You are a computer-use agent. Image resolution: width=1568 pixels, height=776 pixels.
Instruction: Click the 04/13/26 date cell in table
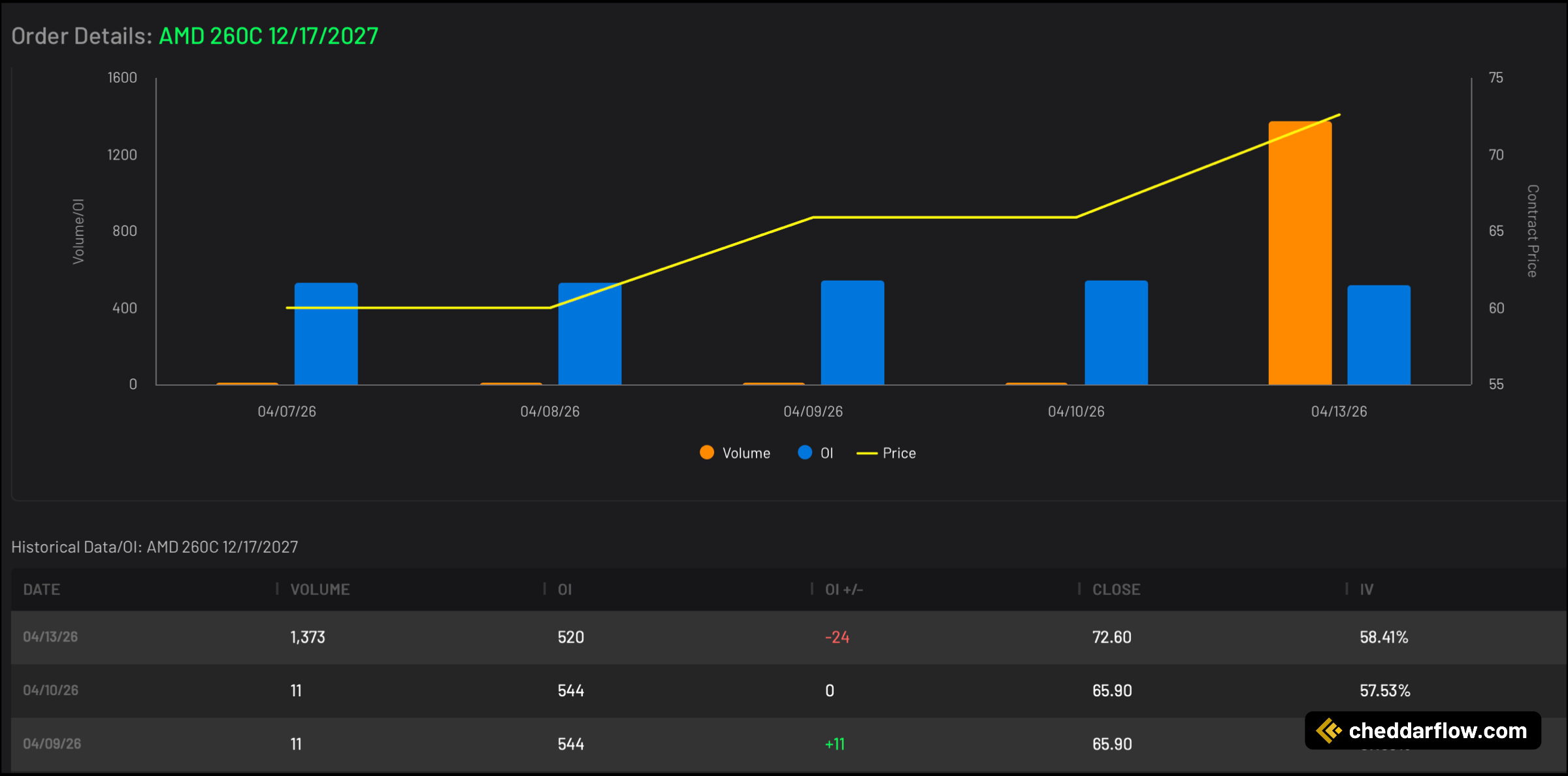point(50,637)
